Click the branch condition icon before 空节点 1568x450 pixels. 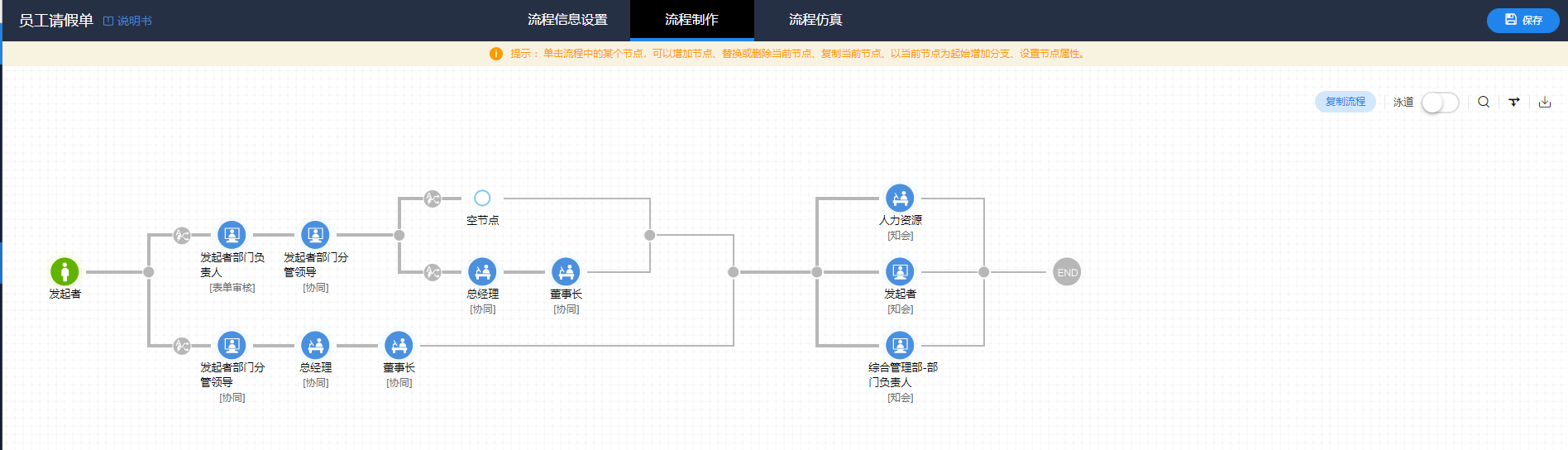point(433,199)
